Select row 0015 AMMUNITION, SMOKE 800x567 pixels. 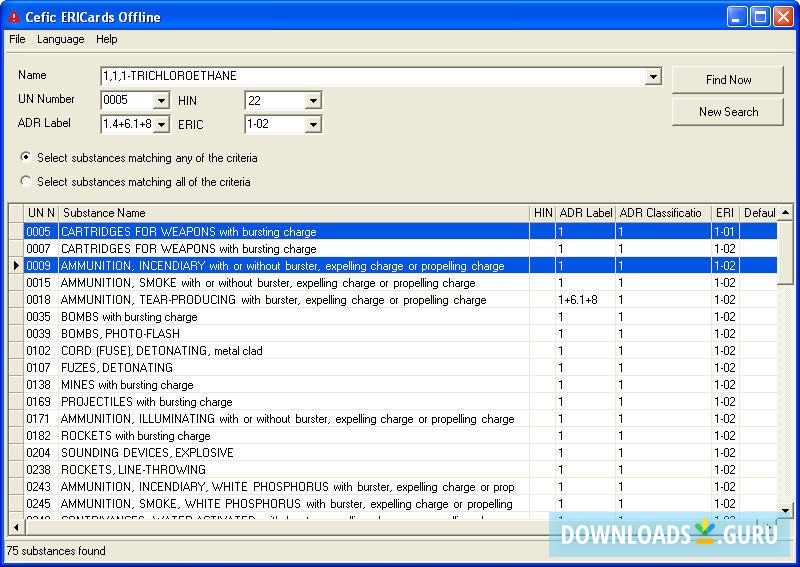pyautogui.click(x=401, y=283)
